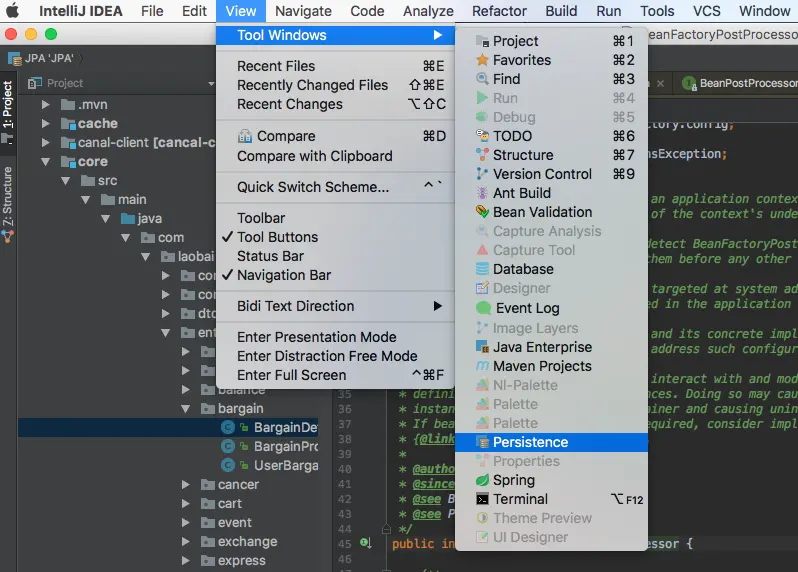Image resolution: width=798 pixels, height=572 pixels.
Task: Select Recently Changed Files
Action: [336, 85]
